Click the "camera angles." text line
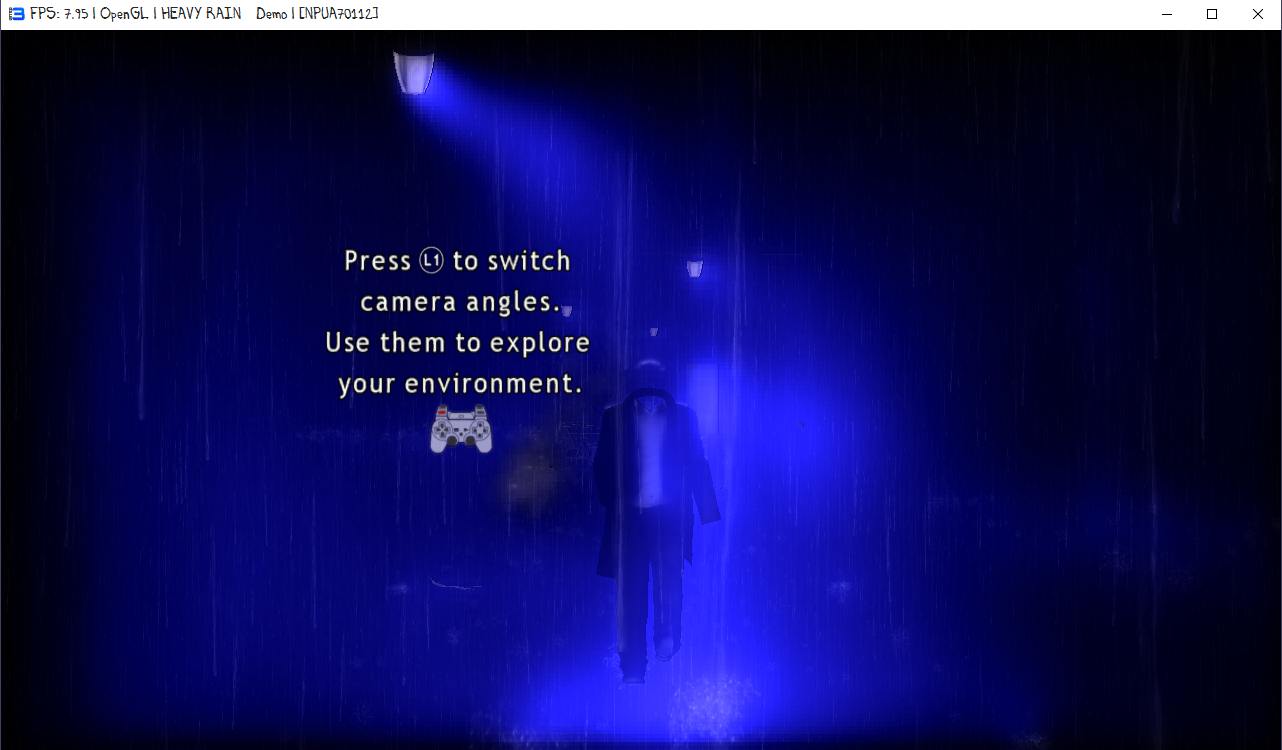Image resolution: width=1282 pixels, height=750 pixels. point(460,302)
